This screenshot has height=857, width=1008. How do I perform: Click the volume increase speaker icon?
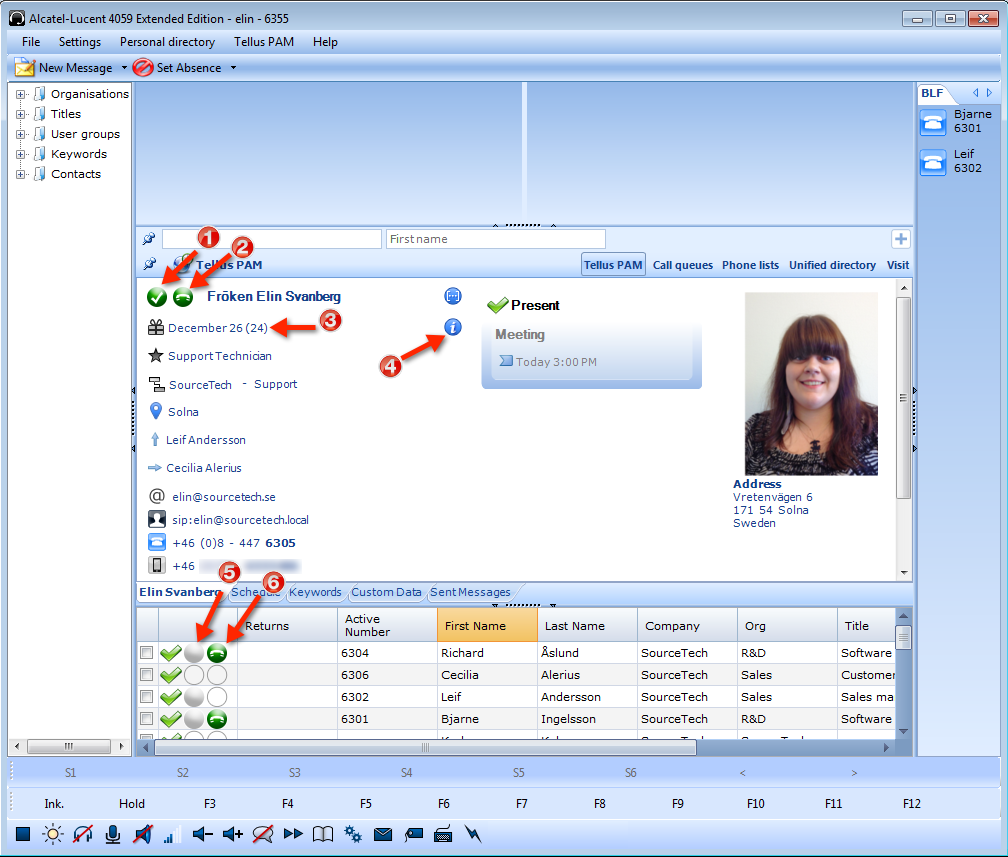(x=233, y=834)
